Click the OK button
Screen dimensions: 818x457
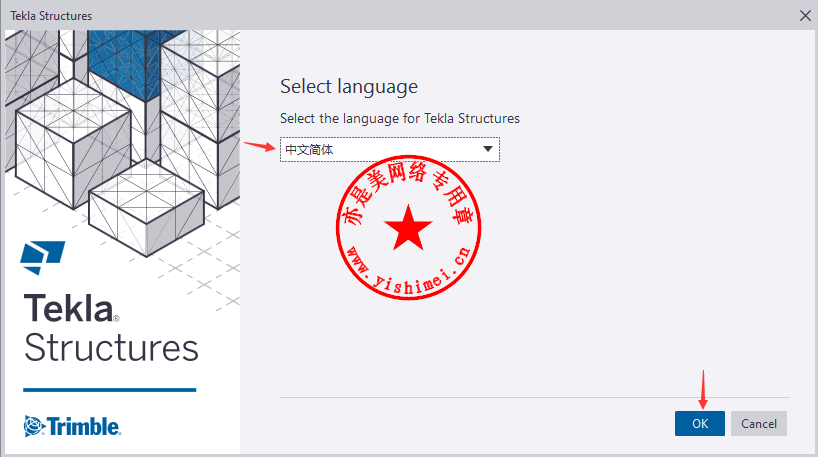(x=700, y=423)
